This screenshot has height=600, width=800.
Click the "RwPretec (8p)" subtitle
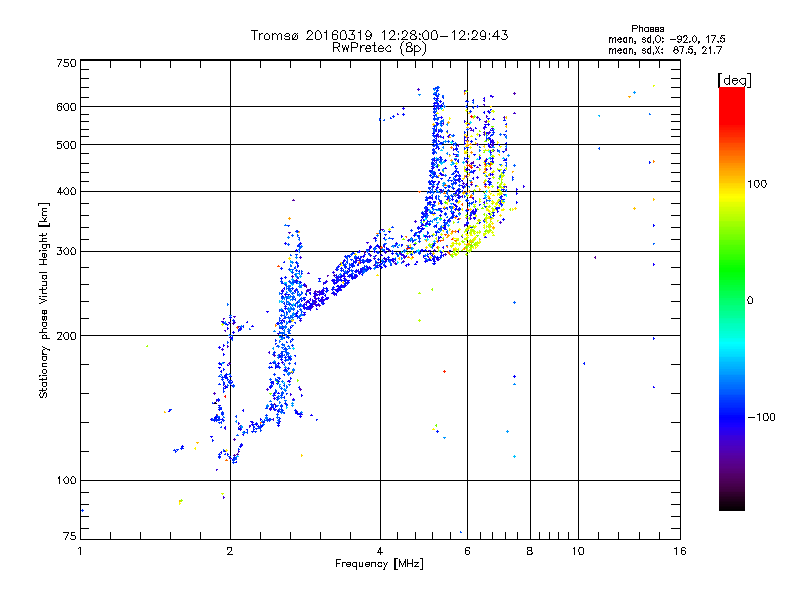379,48
